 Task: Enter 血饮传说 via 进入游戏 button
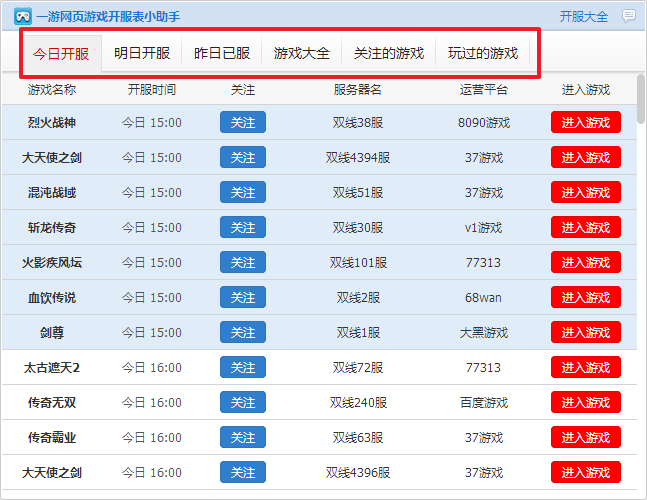(x=586, y=297)
